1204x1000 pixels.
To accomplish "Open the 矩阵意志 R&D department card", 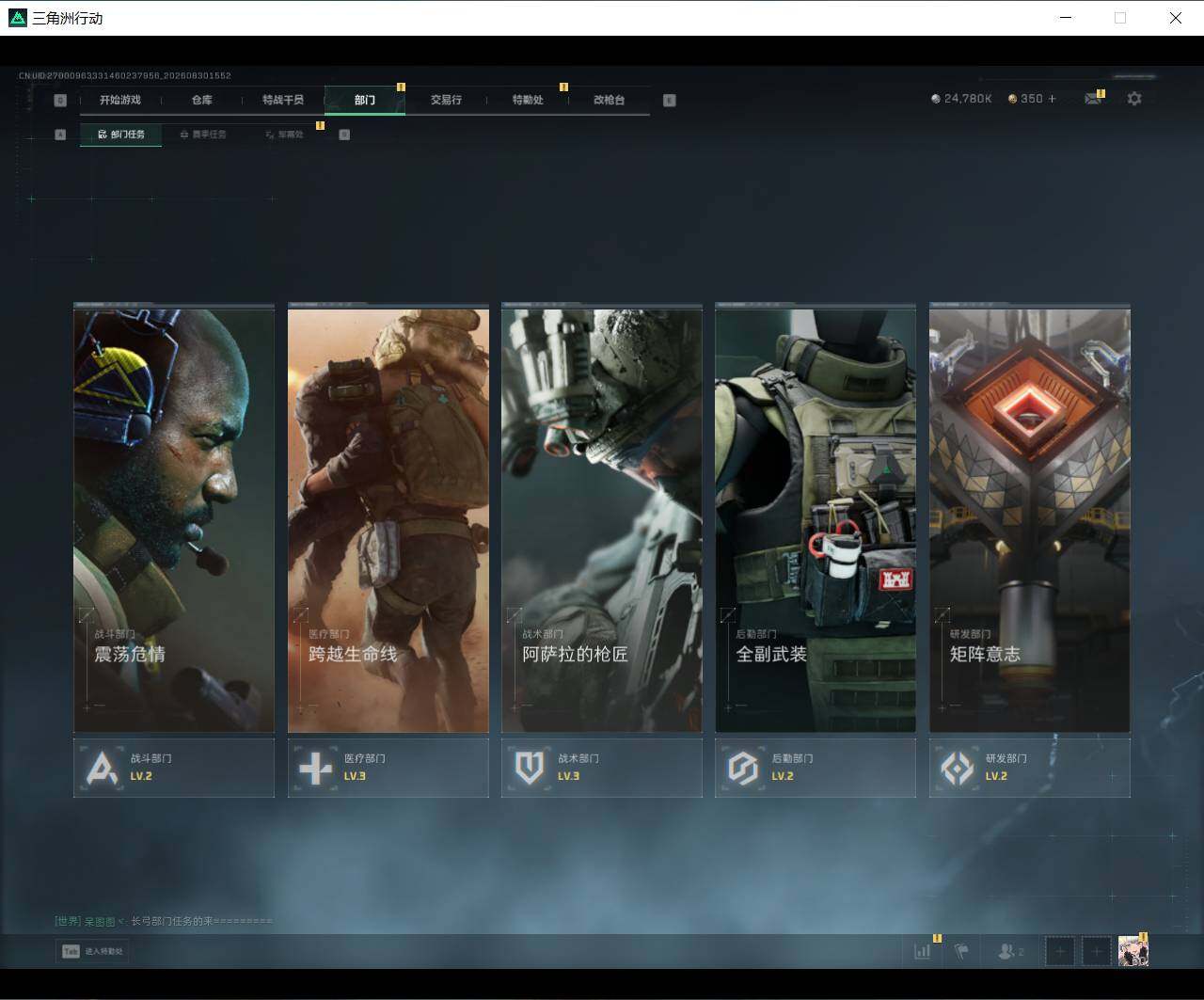I will click(1030, 518).
